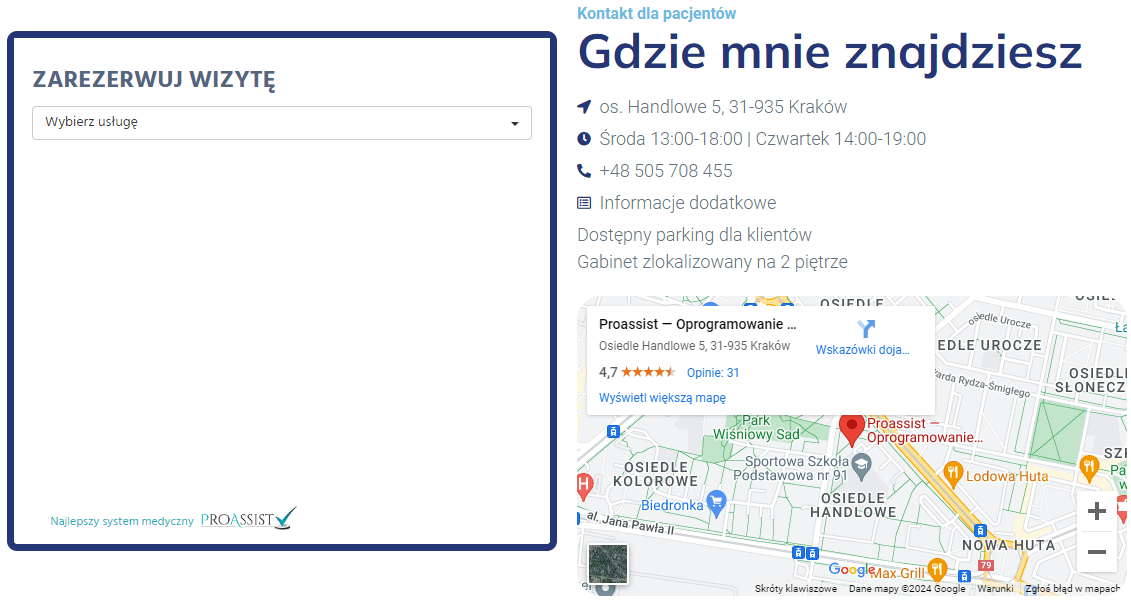The image size is (1131, 608).
Task: Click the Google logo on the map
Action: click(851, 569)
